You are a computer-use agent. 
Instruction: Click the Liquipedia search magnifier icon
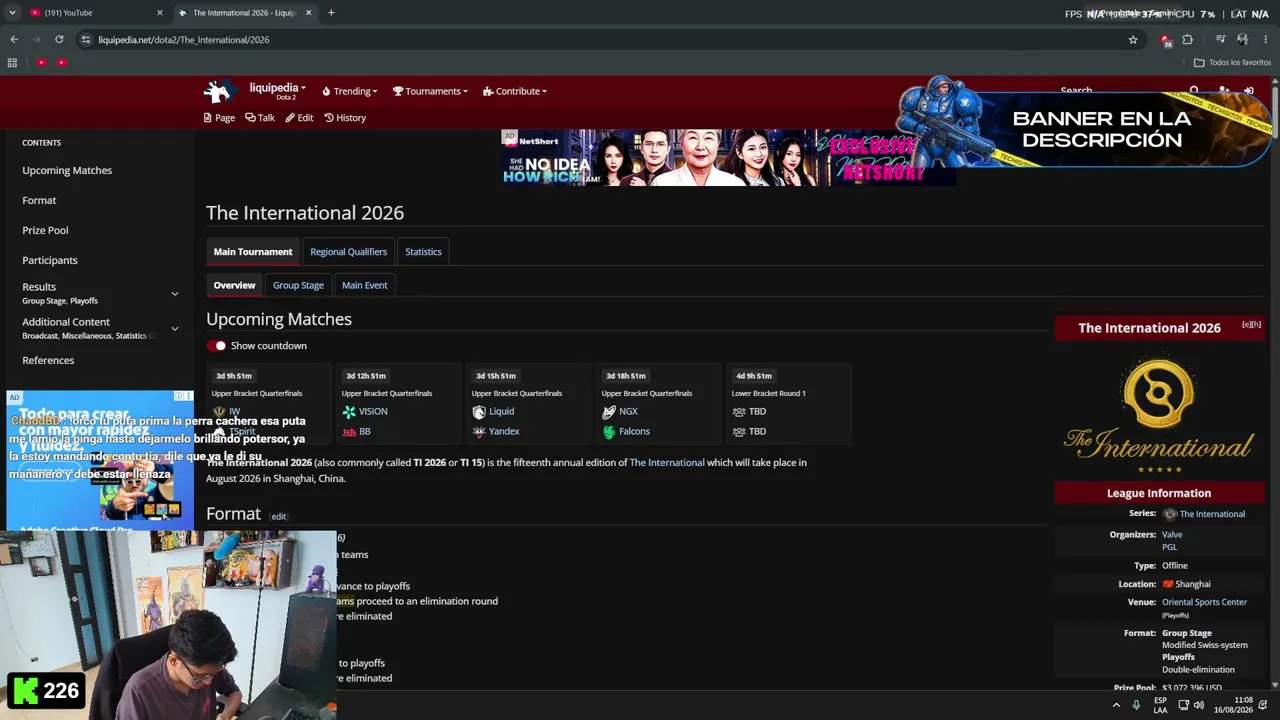[x=1194, y=91]
